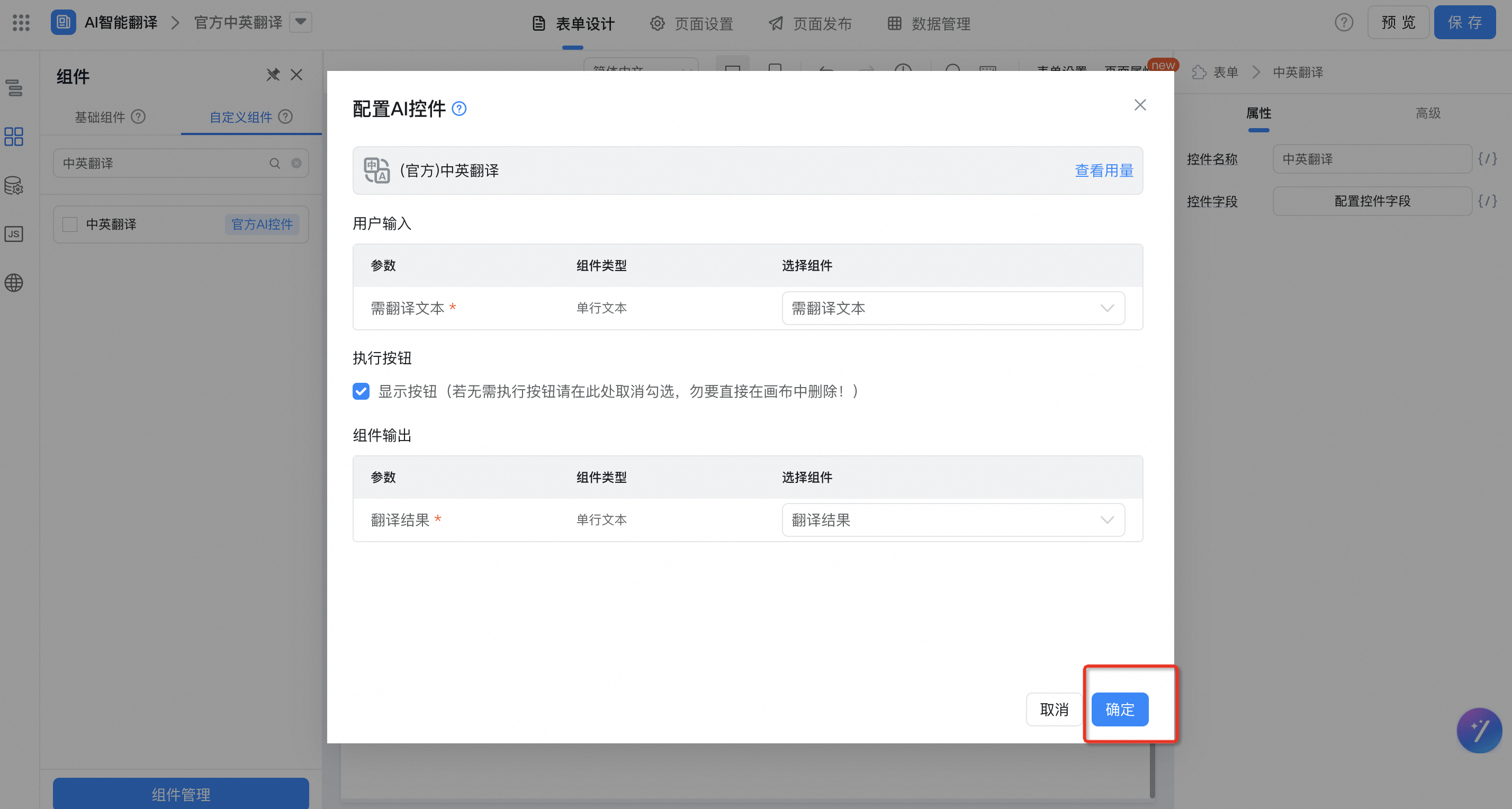Image resolution: width=1512 pixels, height=809 pixels.
Task: Select the 自定义组件 tab
Action: click(x=241, y=117)
